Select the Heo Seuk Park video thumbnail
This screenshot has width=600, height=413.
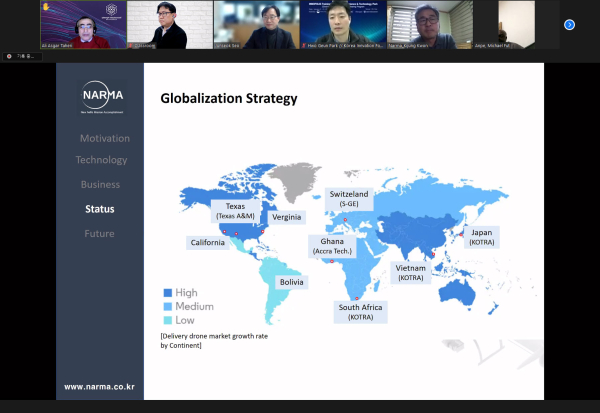tap(343, 24)
